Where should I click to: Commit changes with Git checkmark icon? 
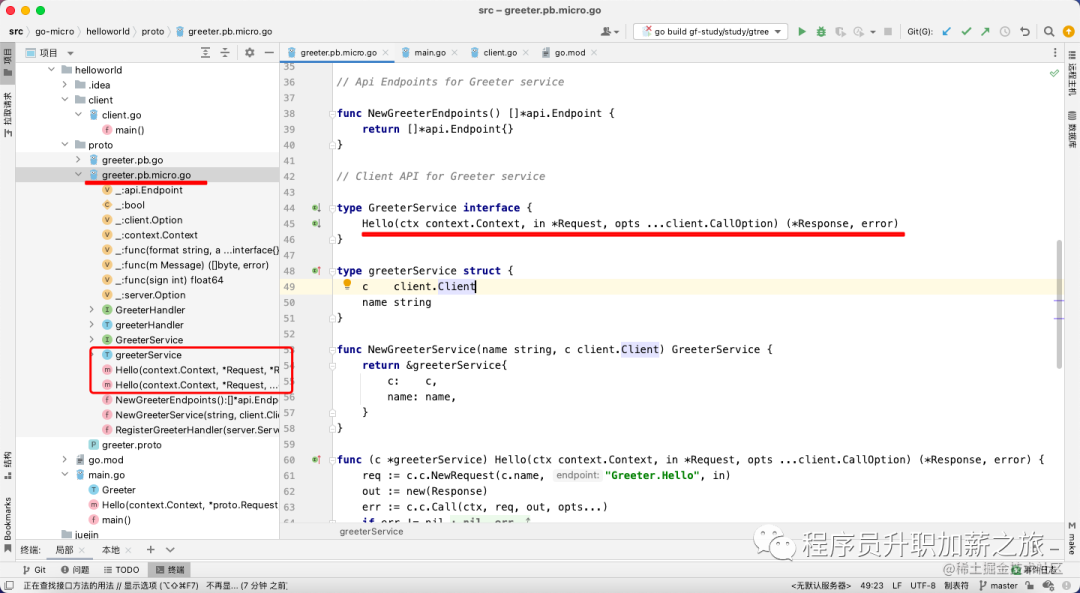pos(966,32)
